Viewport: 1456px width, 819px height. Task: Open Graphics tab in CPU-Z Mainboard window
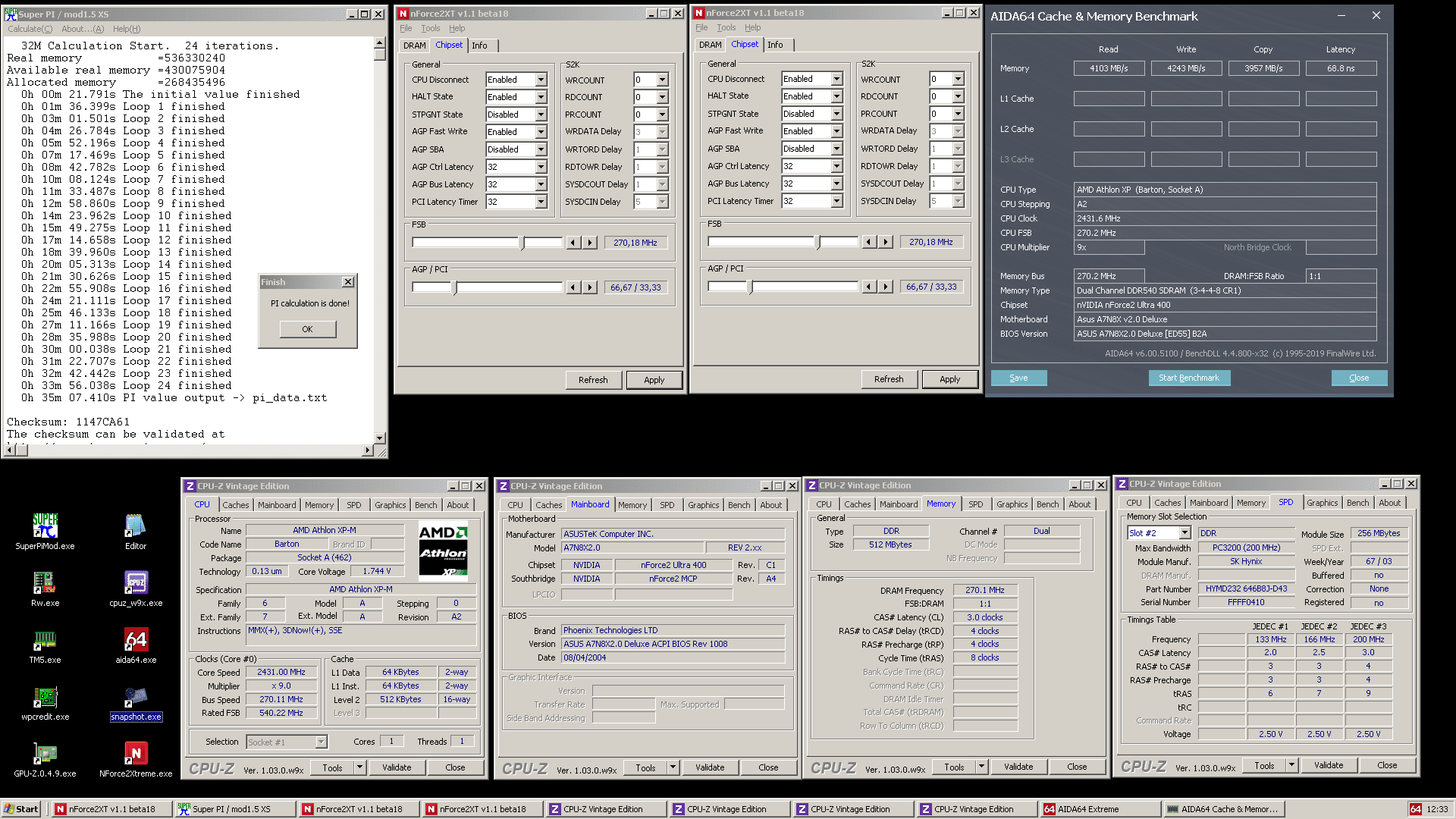(x=703, y=505)
